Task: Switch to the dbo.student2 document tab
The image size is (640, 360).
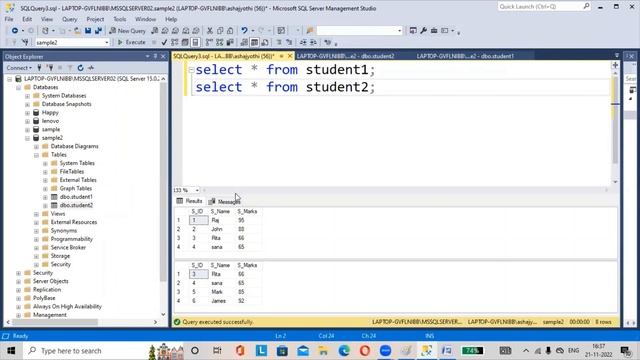Action: coord(345,56)
